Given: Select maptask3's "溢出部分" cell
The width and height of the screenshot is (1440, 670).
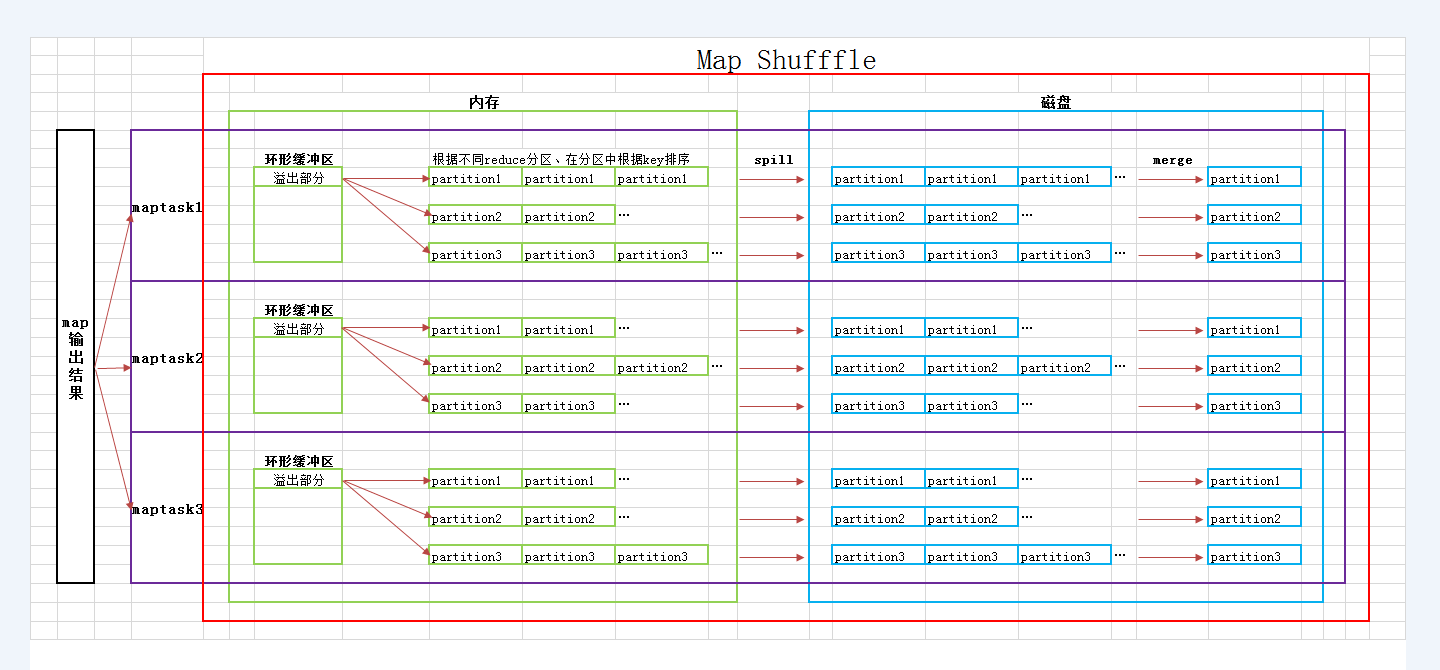Looking at the screenshot, I should 298,480.
